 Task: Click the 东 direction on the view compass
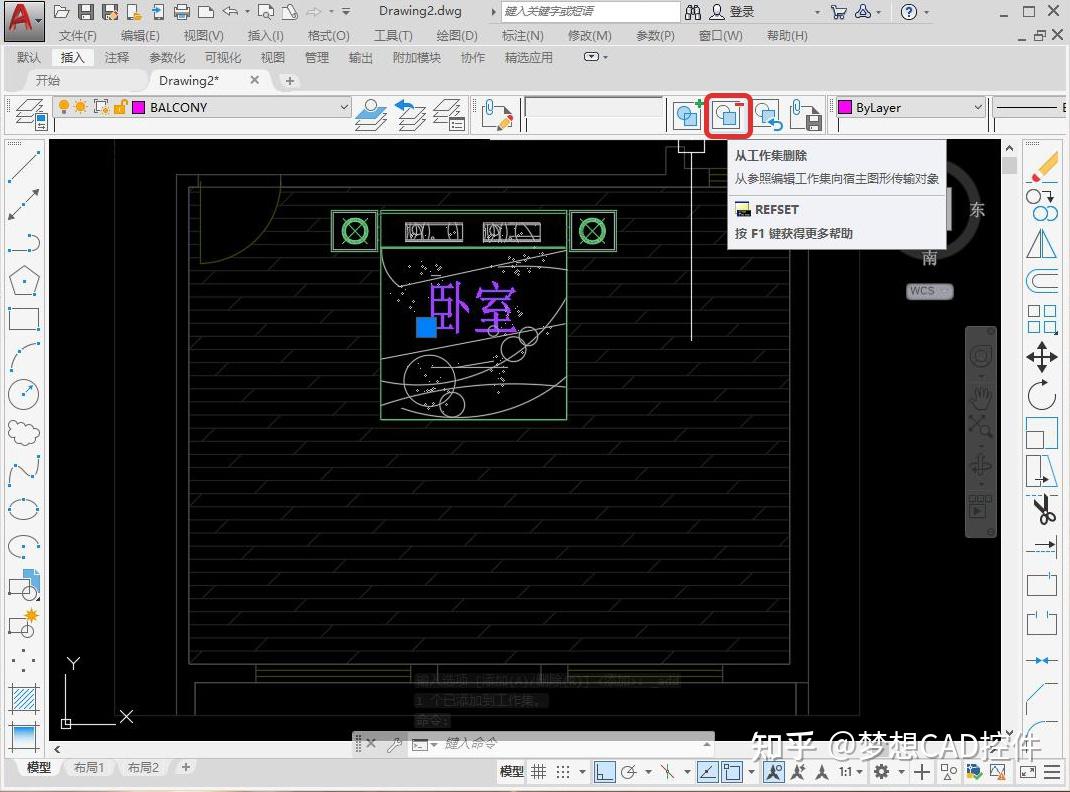point(977,209)
